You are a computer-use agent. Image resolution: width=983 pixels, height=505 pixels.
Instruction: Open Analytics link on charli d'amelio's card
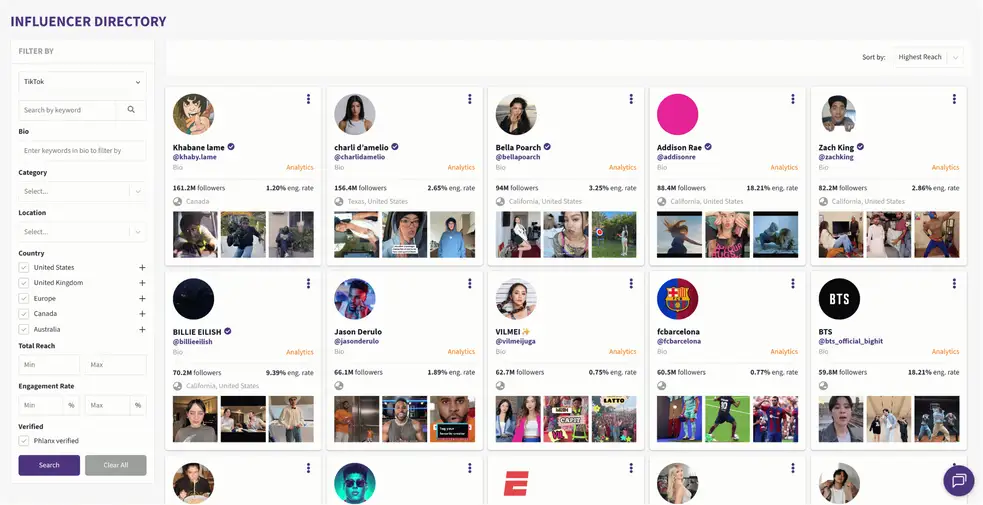tap(461, 168)
